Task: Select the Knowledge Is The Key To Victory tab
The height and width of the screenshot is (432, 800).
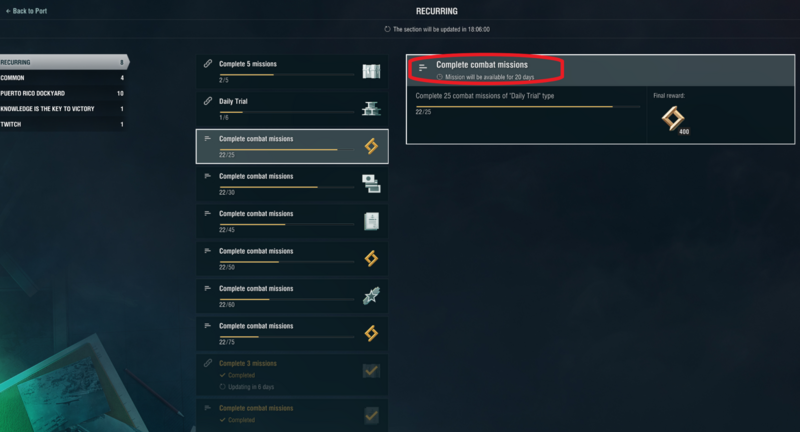Action: coord(63,109)
